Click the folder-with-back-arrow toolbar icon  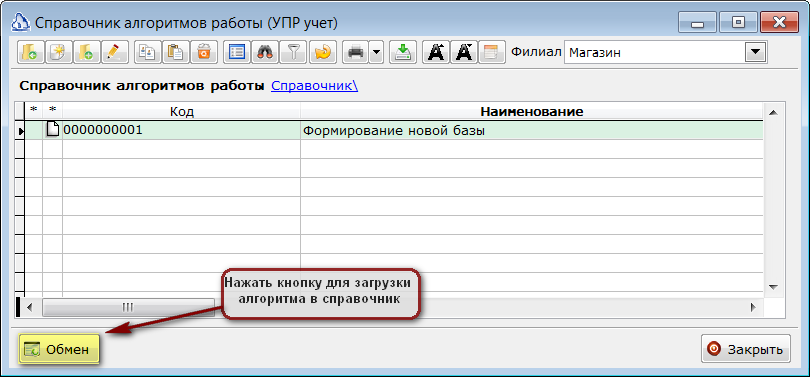point(30,52)
